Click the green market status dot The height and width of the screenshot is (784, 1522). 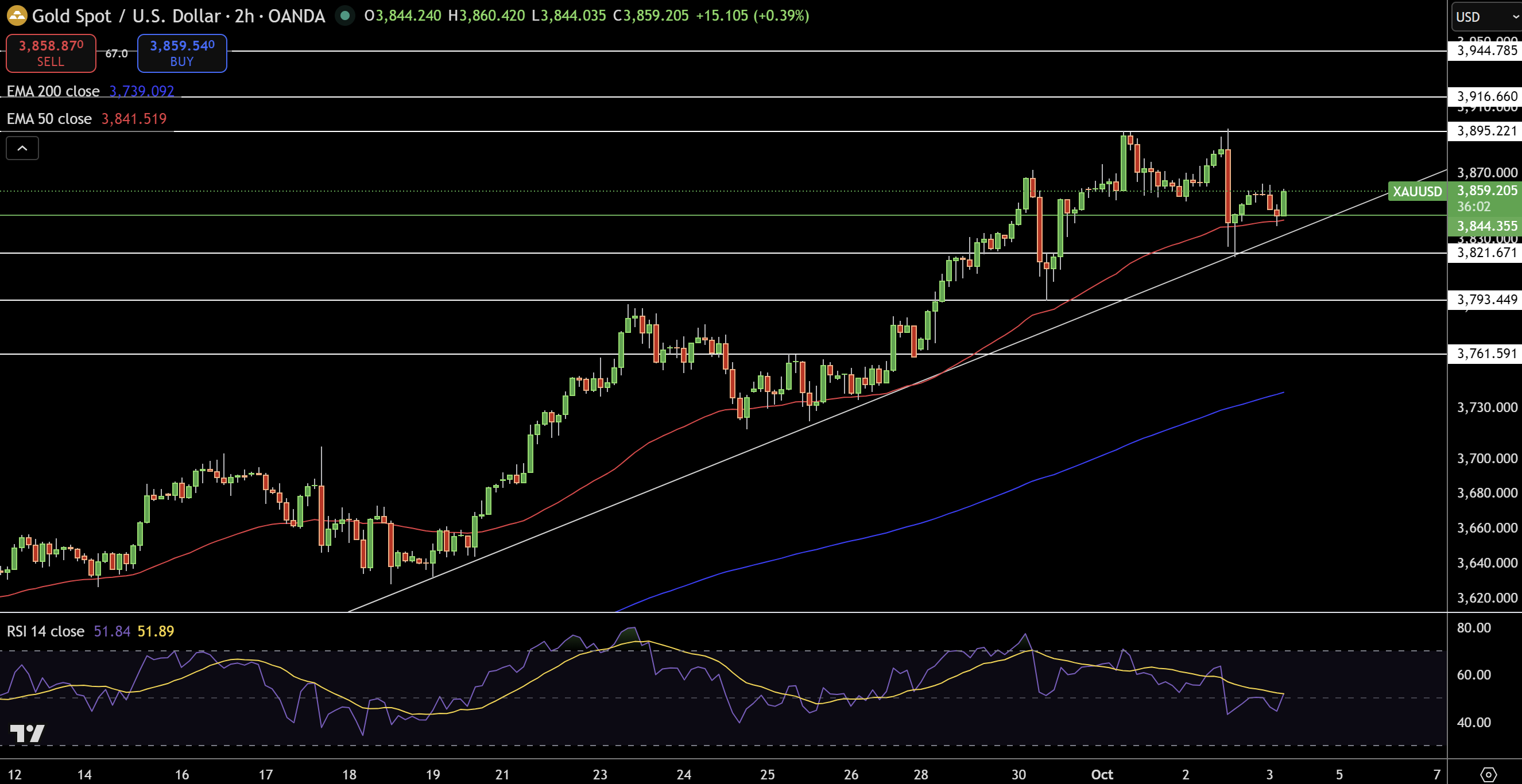345,15
